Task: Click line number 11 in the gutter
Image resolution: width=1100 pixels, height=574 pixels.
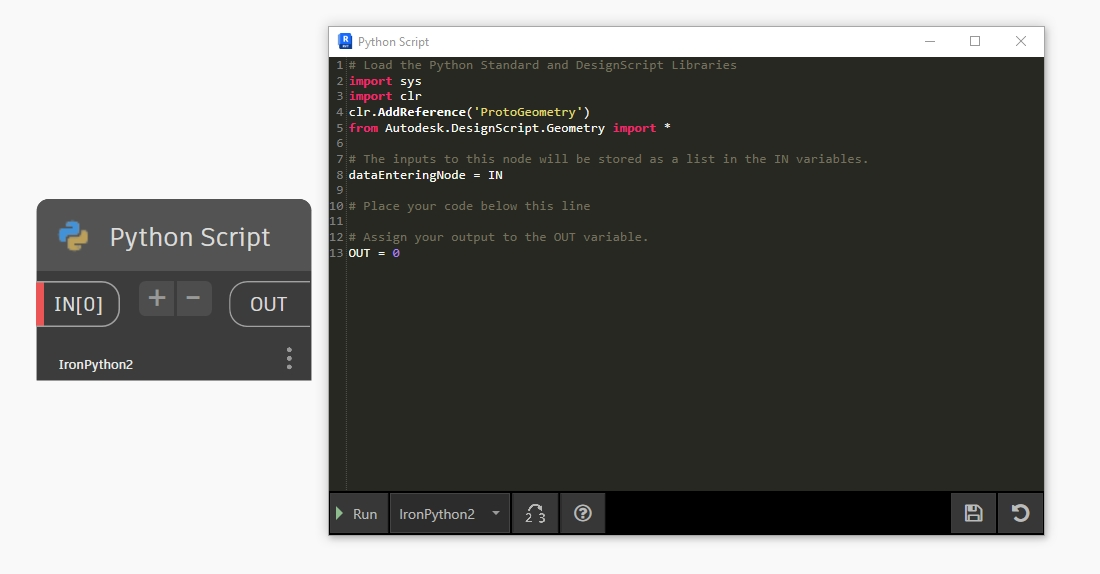Action: click(337, 221)
